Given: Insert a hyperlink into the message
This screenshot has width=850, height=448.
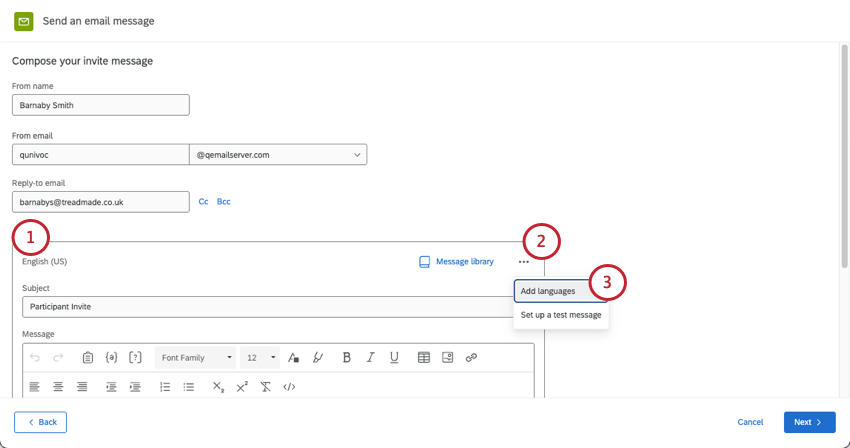Looking at the screenshot, I should point(471,357).
